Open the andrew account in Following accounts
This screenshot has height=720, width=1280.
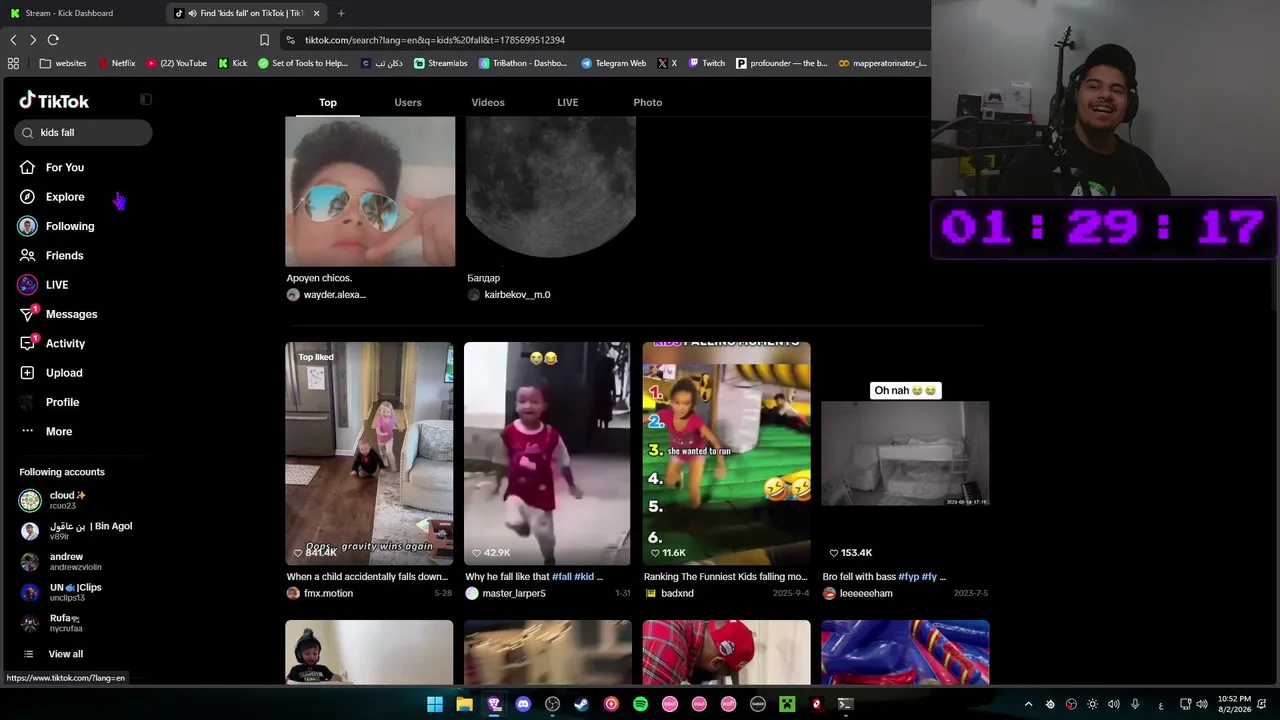coord(60,562)
